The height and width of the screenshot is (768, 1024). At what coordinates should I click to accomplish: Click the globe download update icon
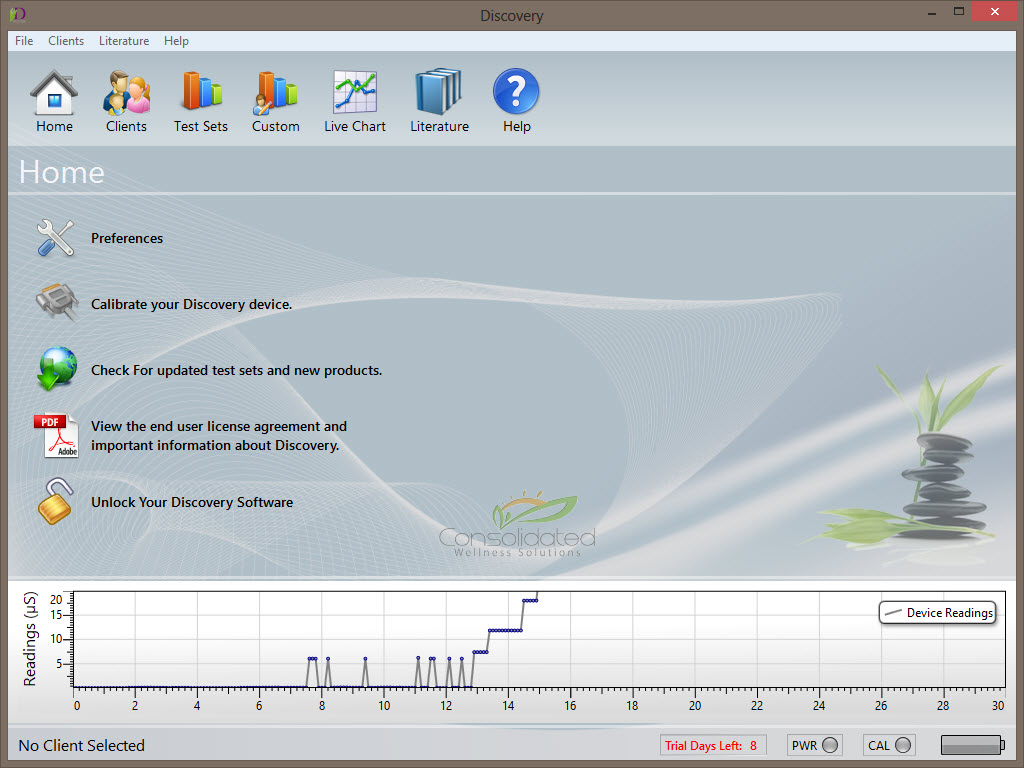57,368
